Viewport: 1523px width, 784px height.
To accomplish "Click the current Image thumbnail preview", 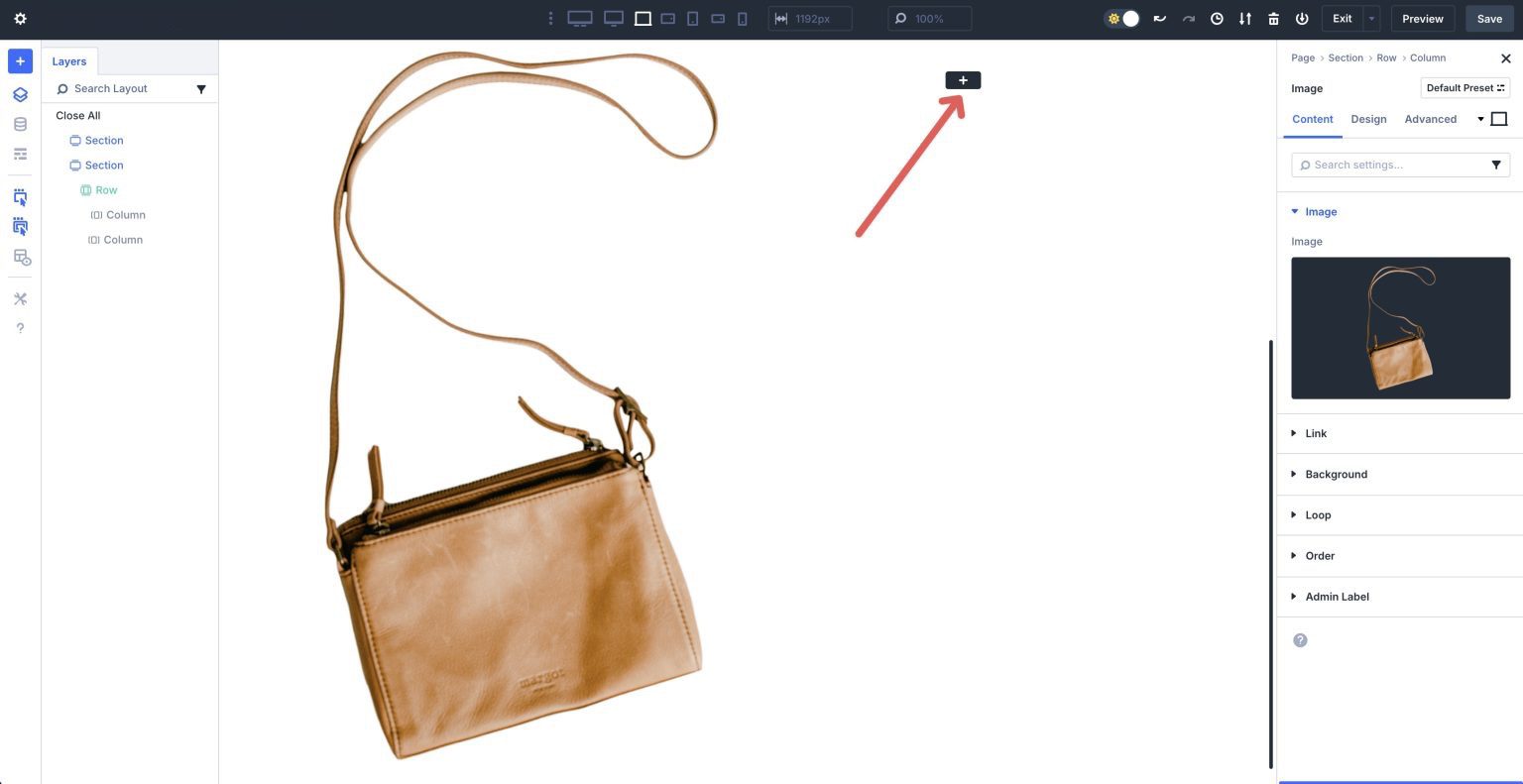I will pos(1400,327).
